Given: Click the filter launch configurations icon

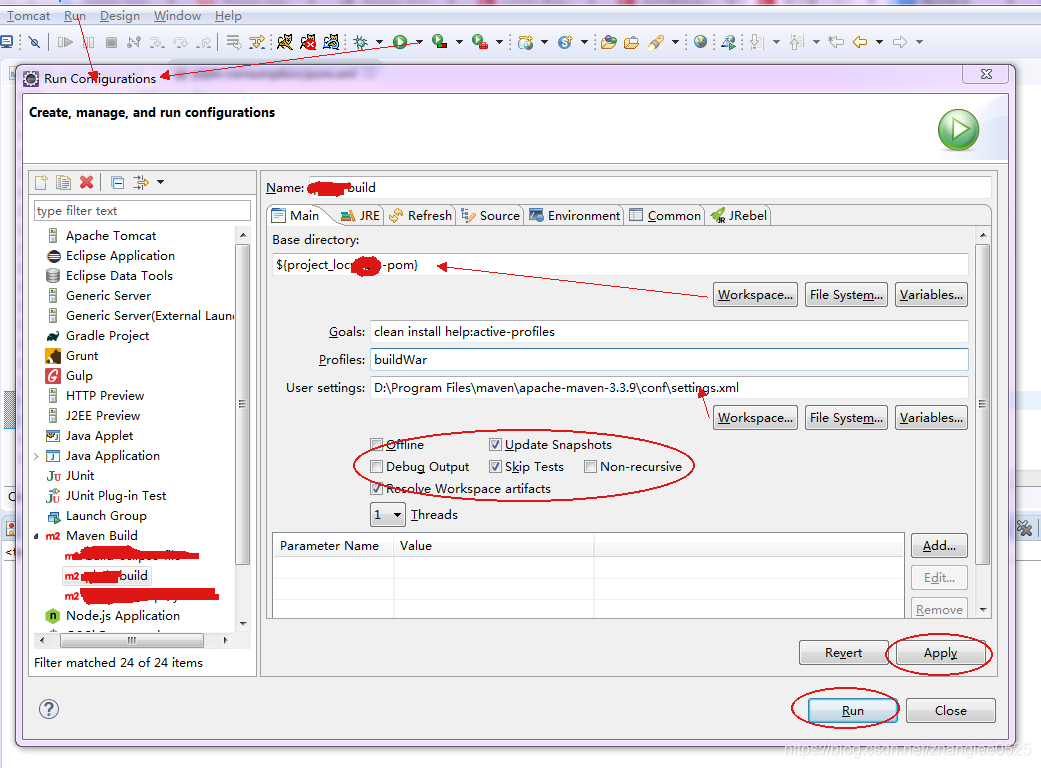Looking at the screenshot, I should click(x=140, y=183).
